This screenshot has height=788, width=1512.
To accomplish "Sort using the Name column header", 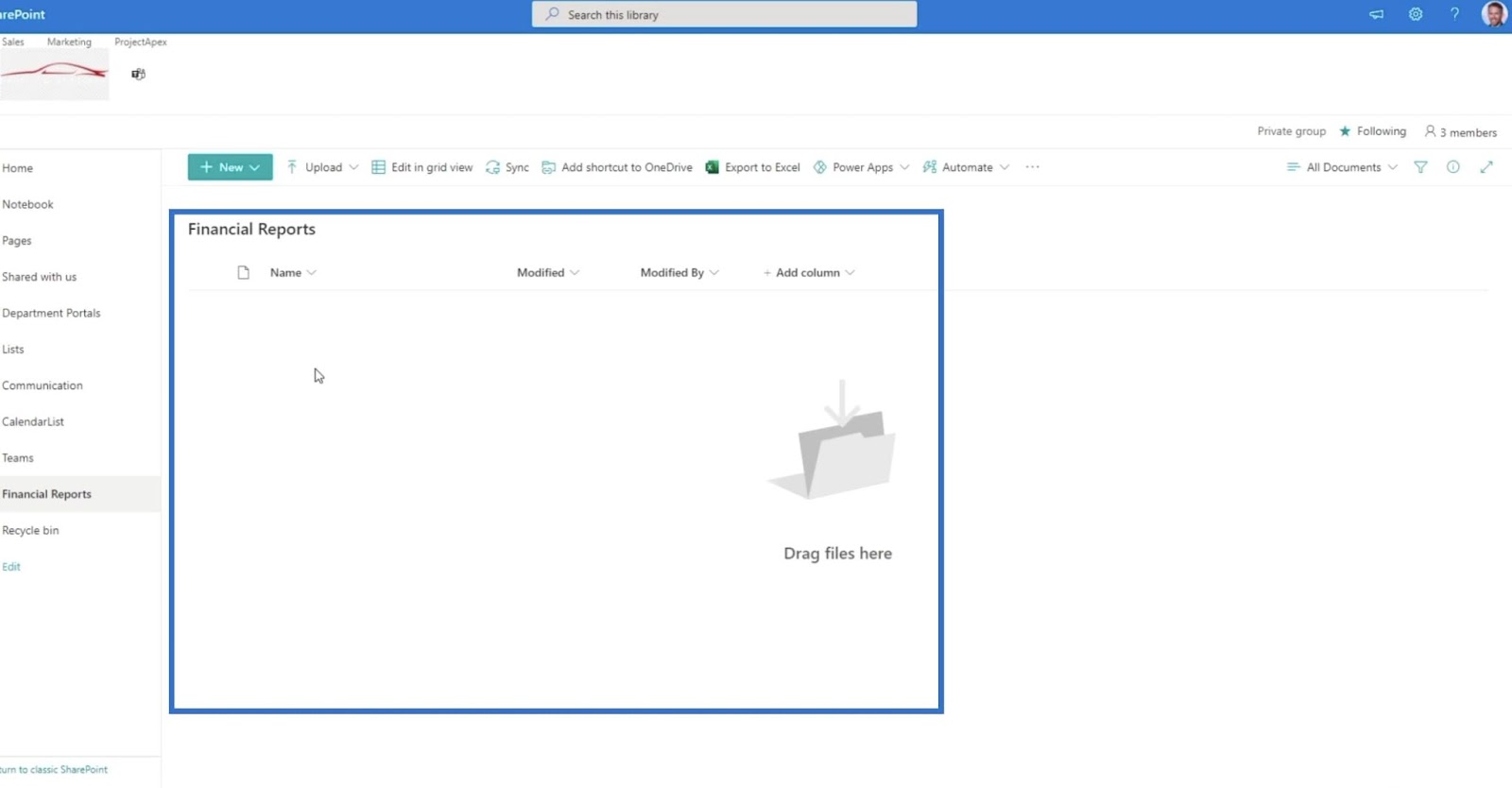I will tap(292, 272).
